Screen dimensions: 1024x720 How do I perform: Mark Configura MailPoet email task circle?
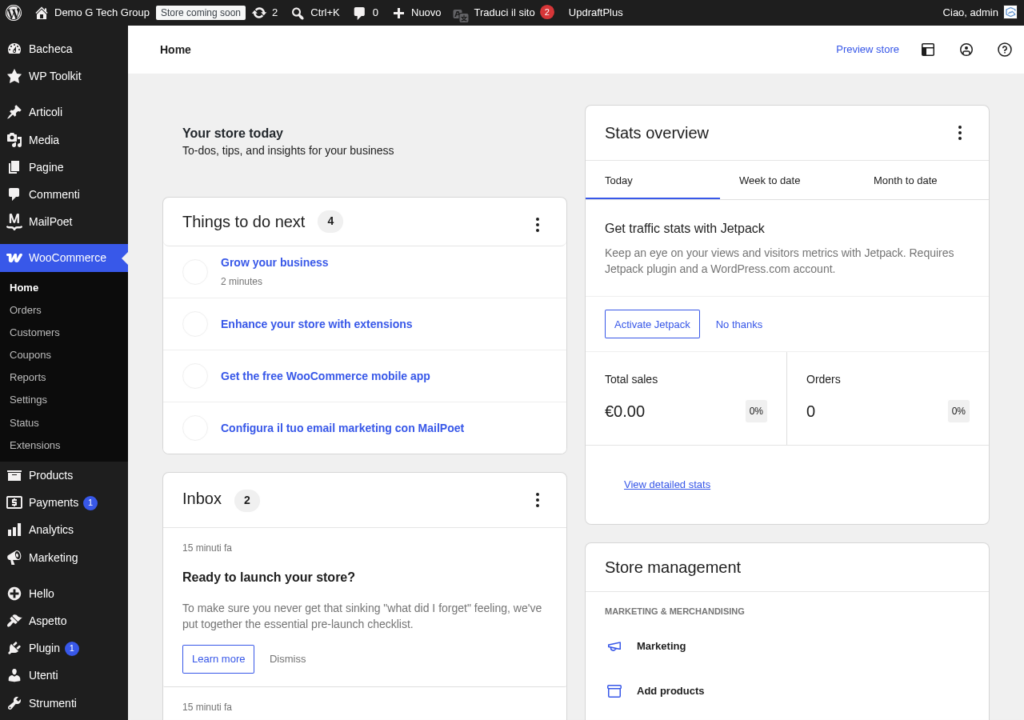coord(195,428)
